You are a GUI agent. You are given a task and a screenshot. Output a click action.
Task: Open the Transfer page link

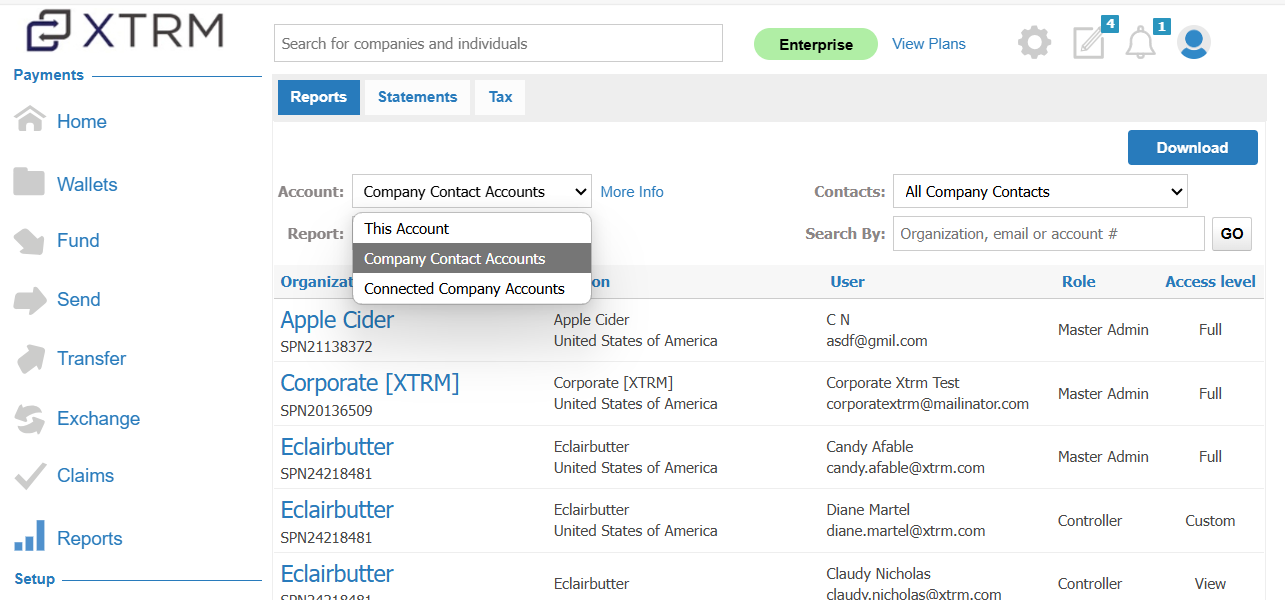(92, 358)
